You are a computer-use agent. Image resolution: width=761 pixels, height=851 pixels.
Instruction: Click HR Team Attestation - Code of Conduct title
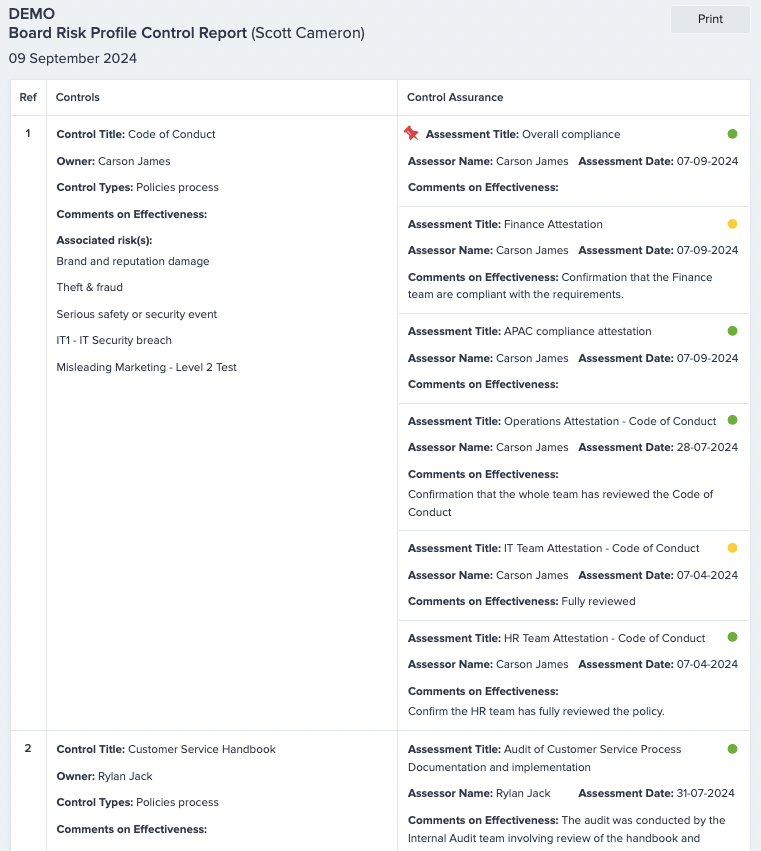click(x=605, y=638)
